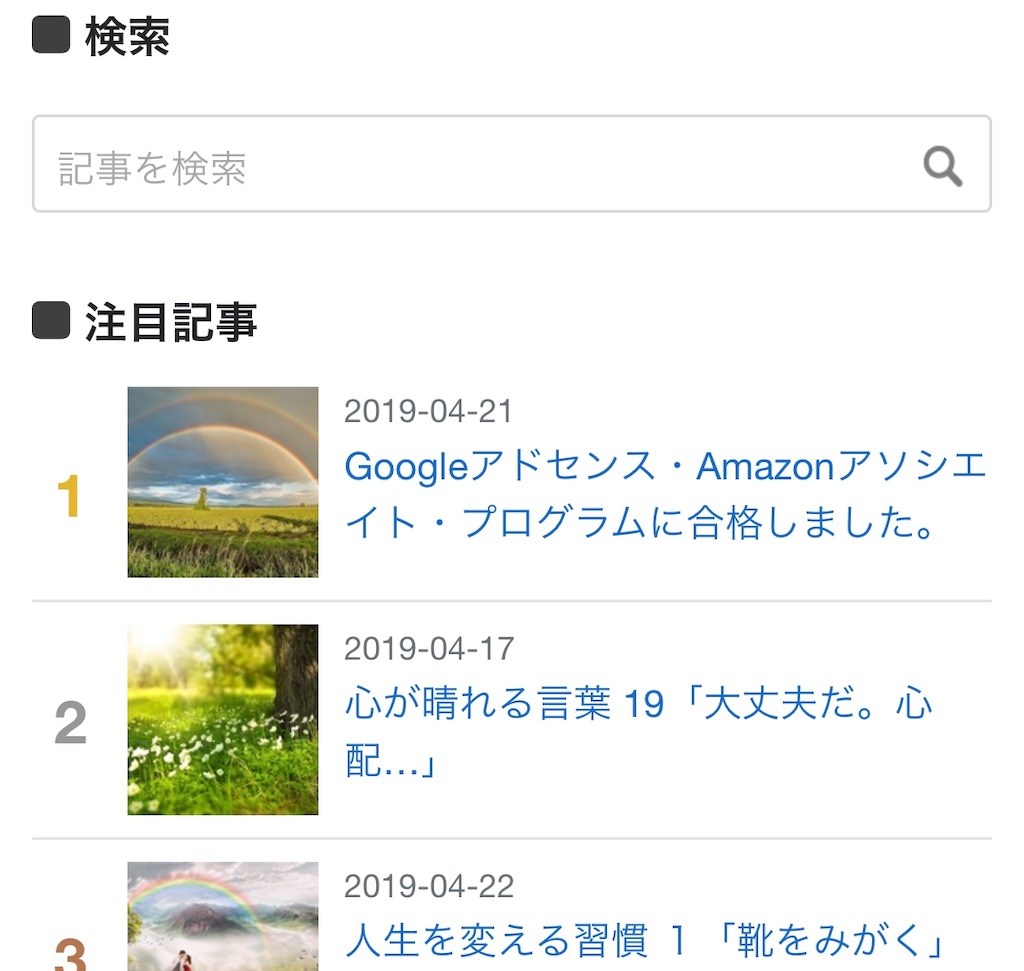Open the Googleアドセンス・Amazonアソシエイト article link
The height and width of the screenshot is (971, 1024).
(665, 467)
